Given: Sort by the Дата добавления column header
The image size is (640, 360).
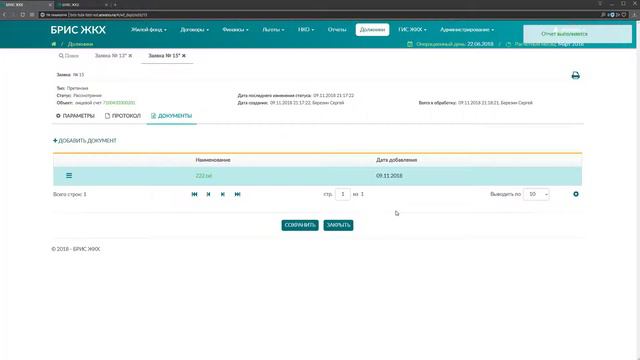Looking at the screenshot, I should [x=396, y=160].
